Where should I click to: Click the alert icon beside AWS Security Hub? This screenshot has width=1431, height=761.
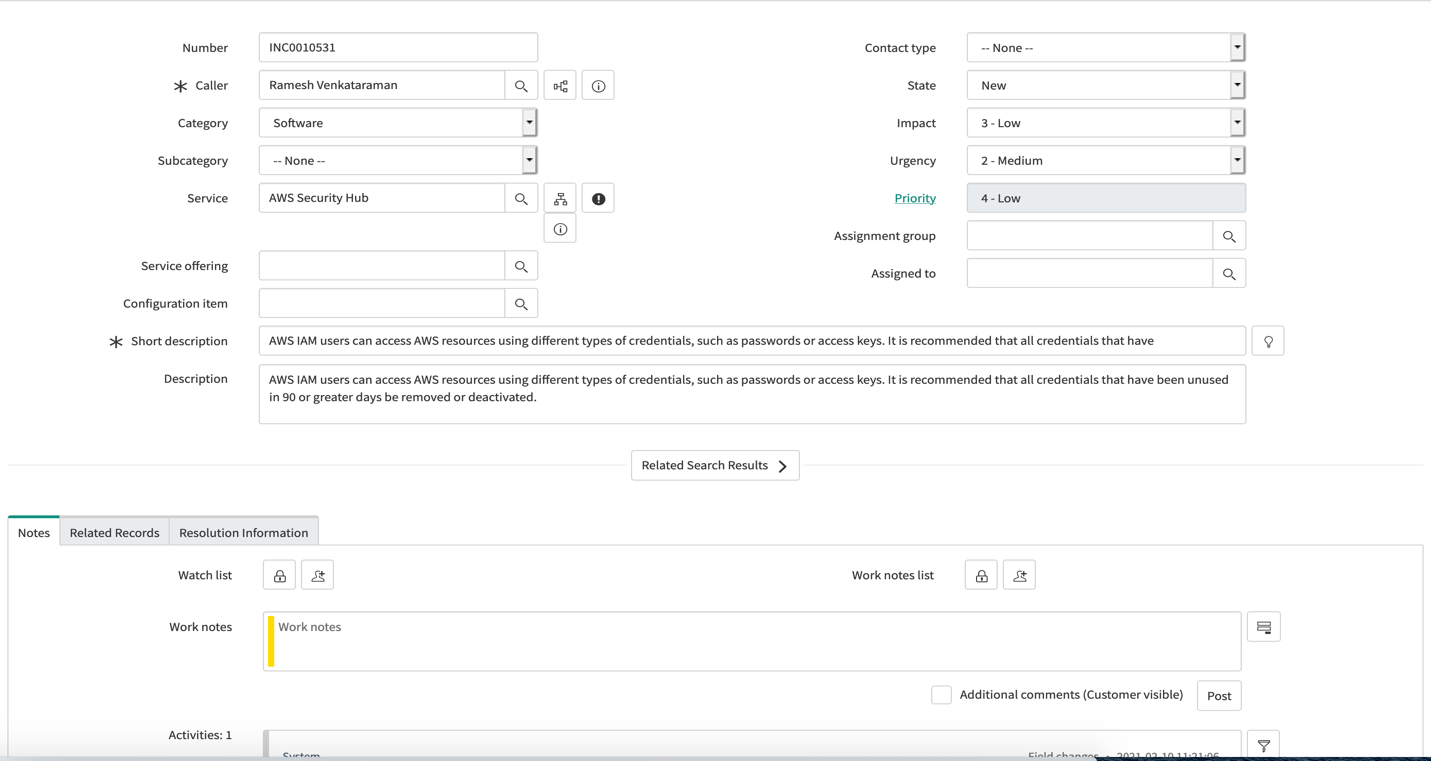598,197
